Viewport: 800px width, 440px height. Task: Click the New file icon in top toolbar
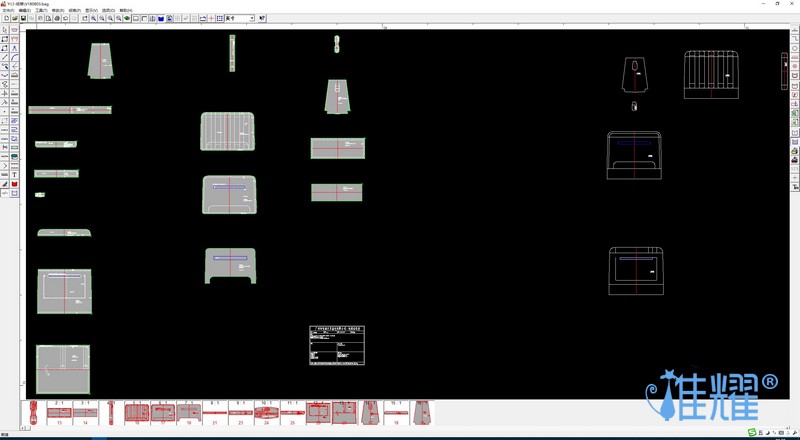5,18
